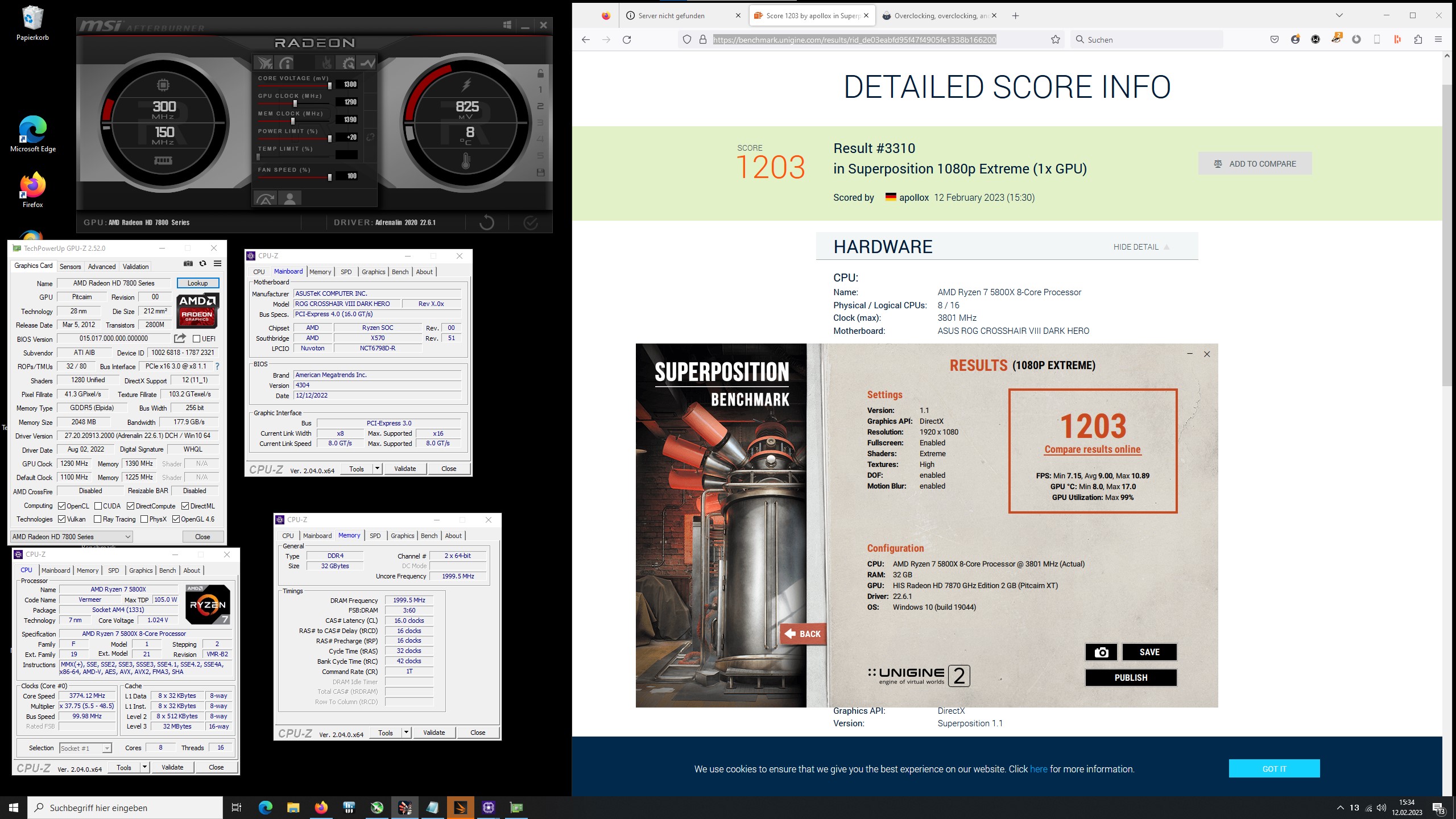Click Lookup button in GPU-Z

pos(197,283)
